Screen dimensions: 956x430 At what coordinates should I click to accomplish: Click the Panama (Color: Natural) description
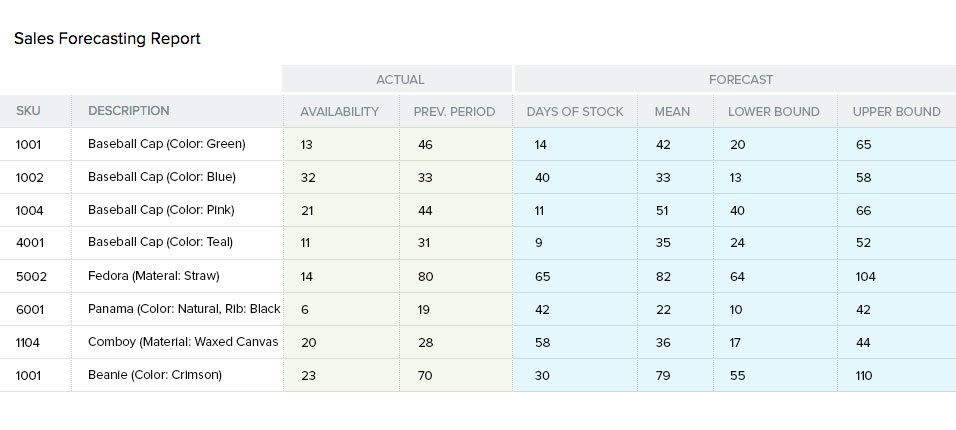184,309
